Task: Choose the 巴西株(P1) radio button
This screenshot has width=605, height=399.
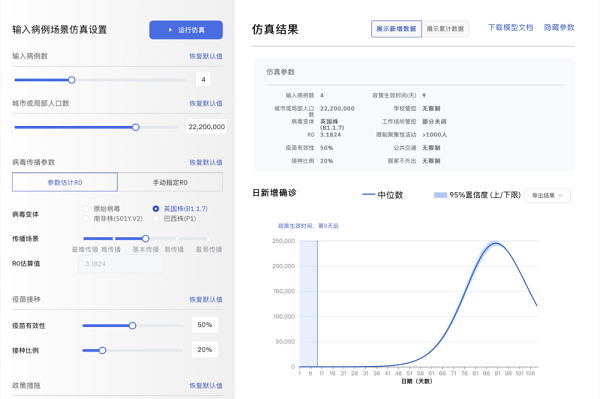Action: point(156,218)
